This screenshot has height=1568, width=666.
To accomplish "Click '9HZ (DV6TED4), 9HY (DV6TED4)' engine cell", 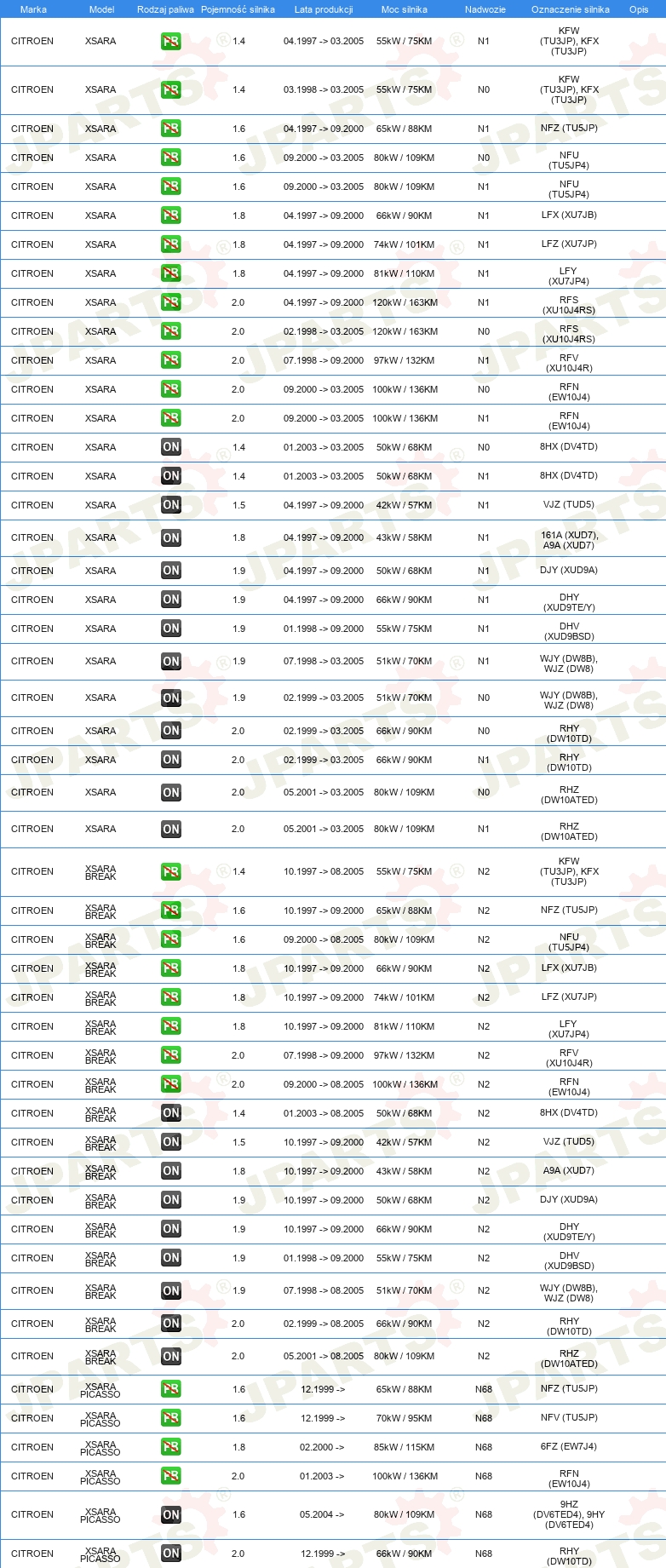I will (569, 1514).
